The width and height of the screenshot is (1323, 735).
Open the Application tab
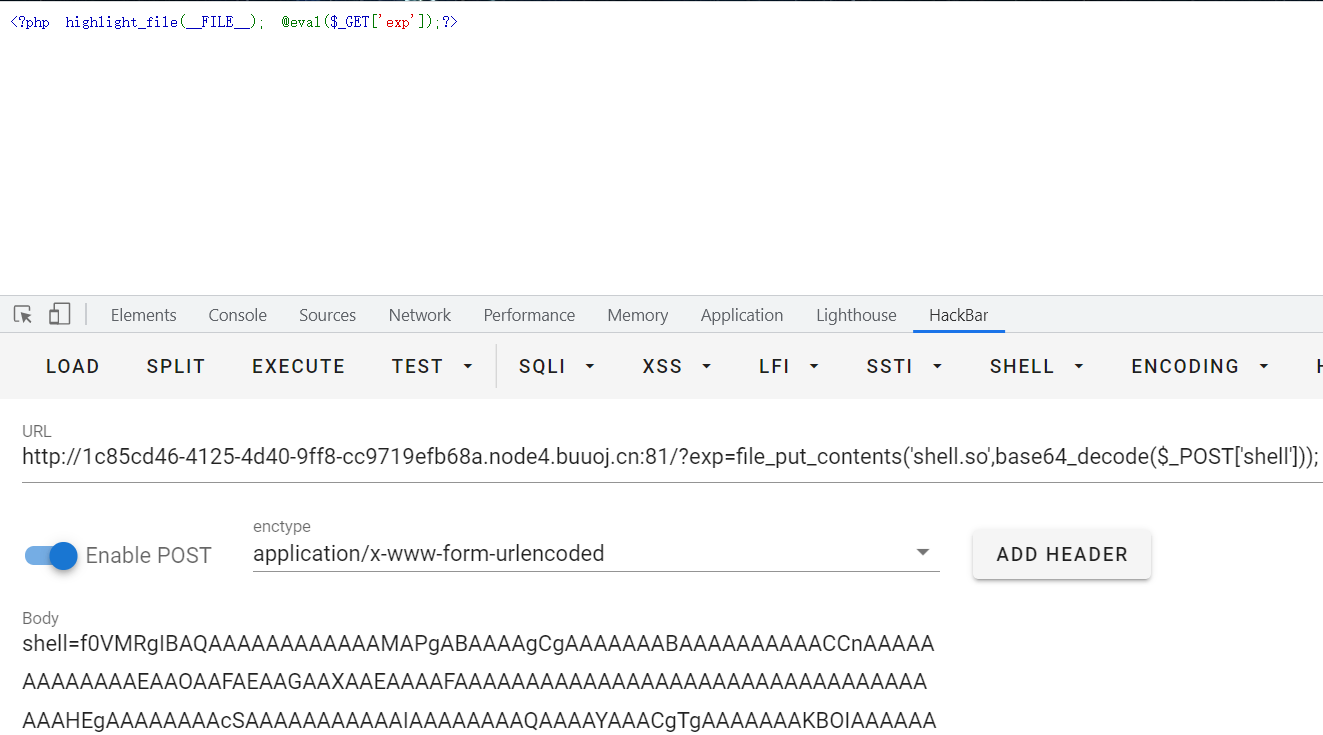tap(742, 315)
